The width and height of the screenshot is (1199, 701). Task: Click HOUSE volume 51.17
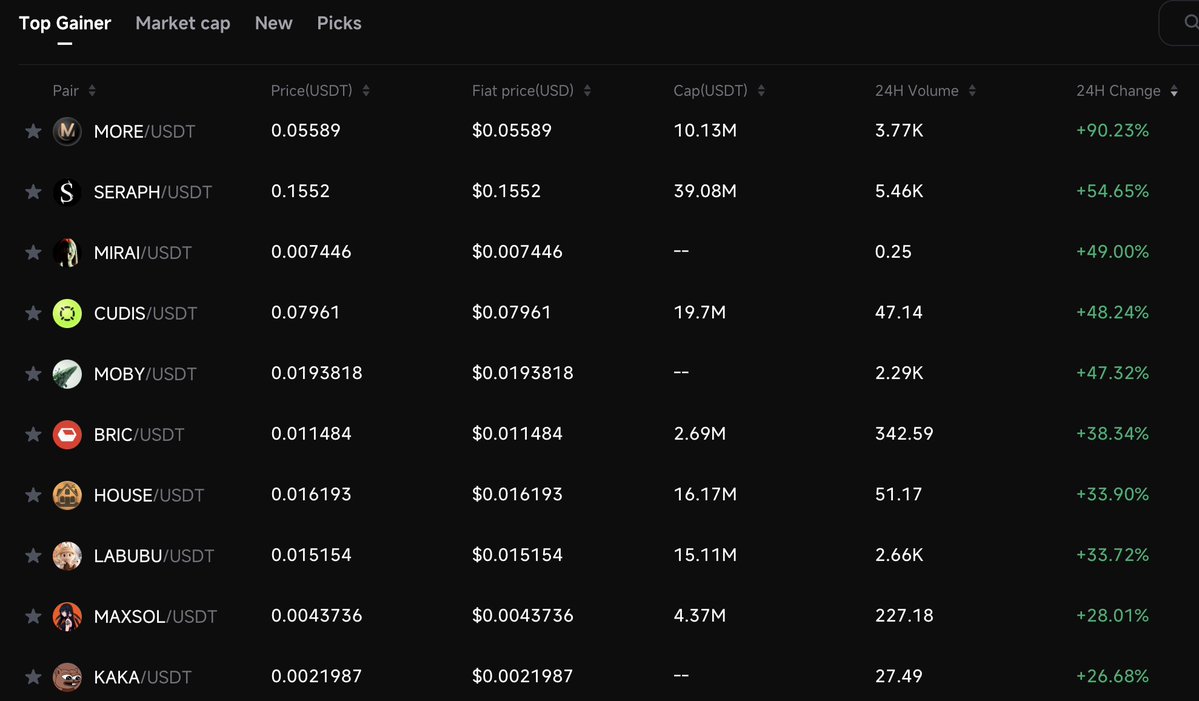[898, 494]
